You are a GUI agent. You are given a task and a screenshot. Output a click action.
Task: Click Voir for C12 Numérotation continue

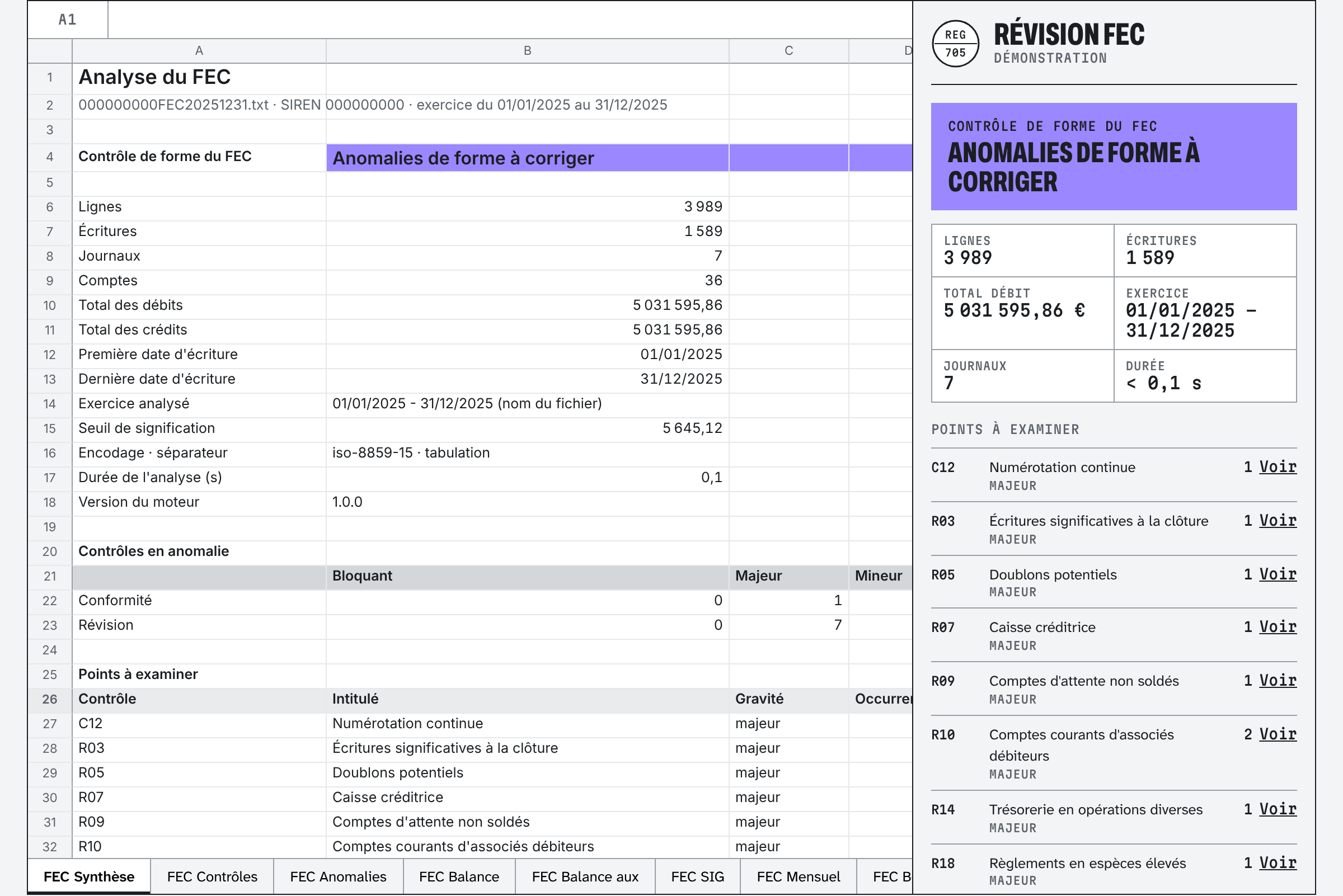(1278, 467)
